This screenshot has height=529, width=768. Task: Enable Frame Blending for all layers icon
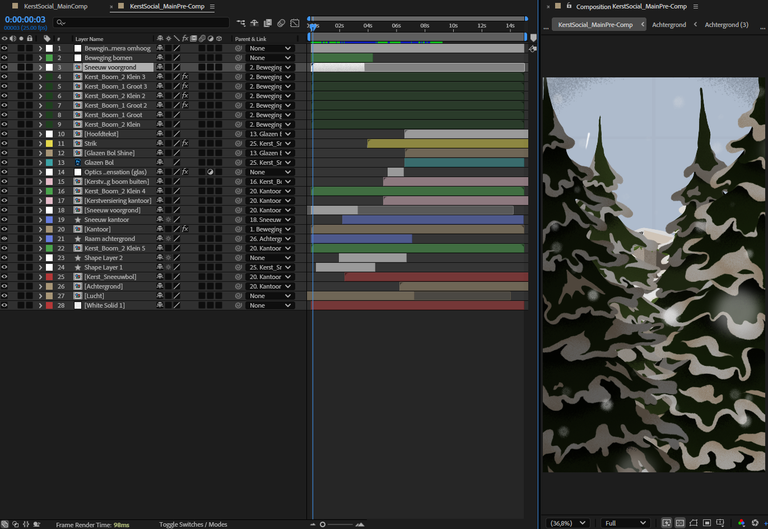click(x=268, y=22)
